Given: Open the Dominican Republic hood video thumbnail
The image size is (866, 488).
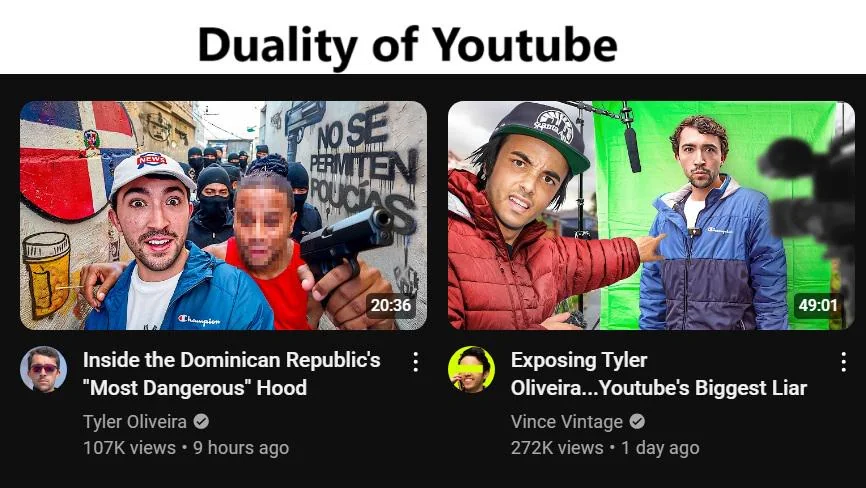Looking at the screenshot, I should (x=223, y=215).
